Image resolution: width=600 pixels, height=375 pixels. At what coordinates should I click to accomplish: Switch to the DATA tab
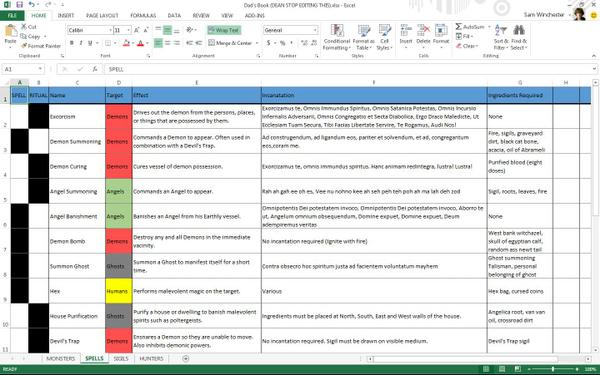(x=174, y=15)
